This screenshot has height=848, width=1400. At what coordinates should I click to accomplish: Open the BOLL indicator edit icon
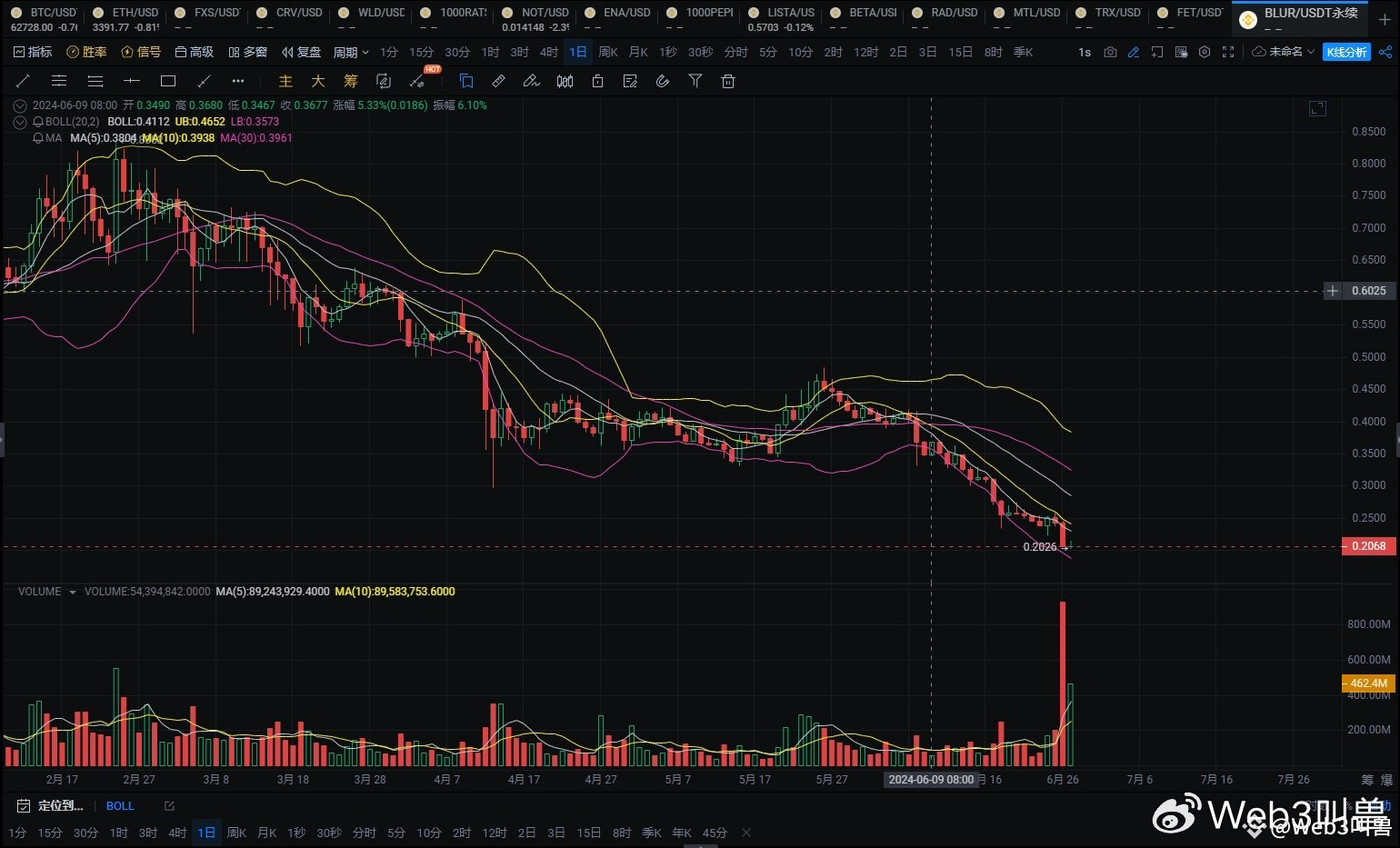pos(168,805)
